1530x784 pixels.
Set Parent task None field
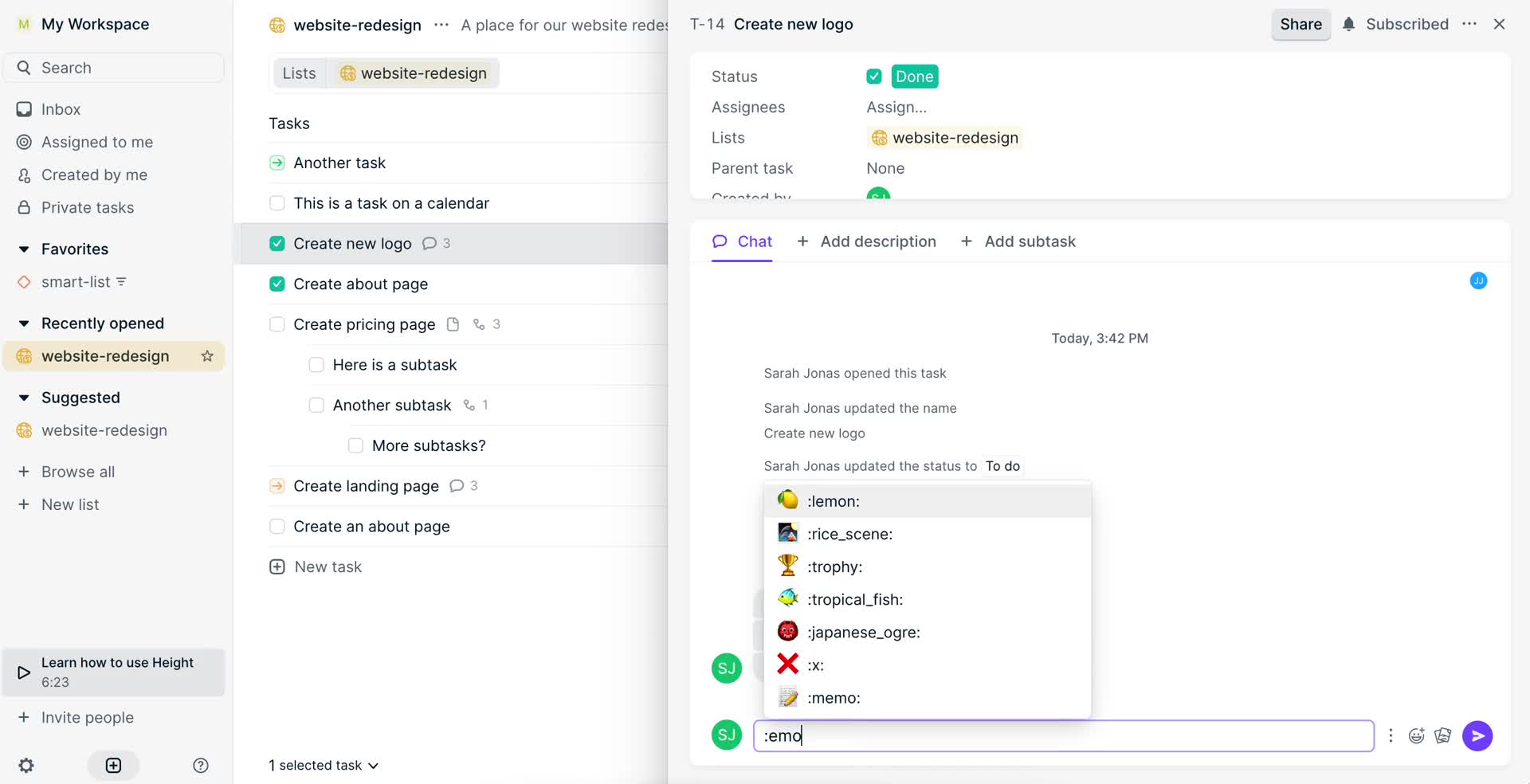[x=885, y=168]
